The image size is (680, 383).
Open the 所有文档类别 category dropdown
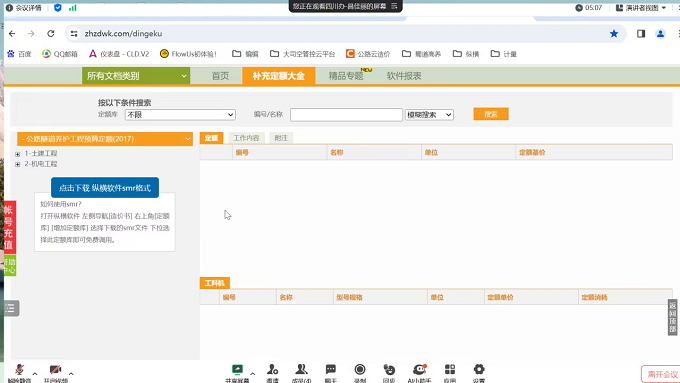click(x=136, y=76)
